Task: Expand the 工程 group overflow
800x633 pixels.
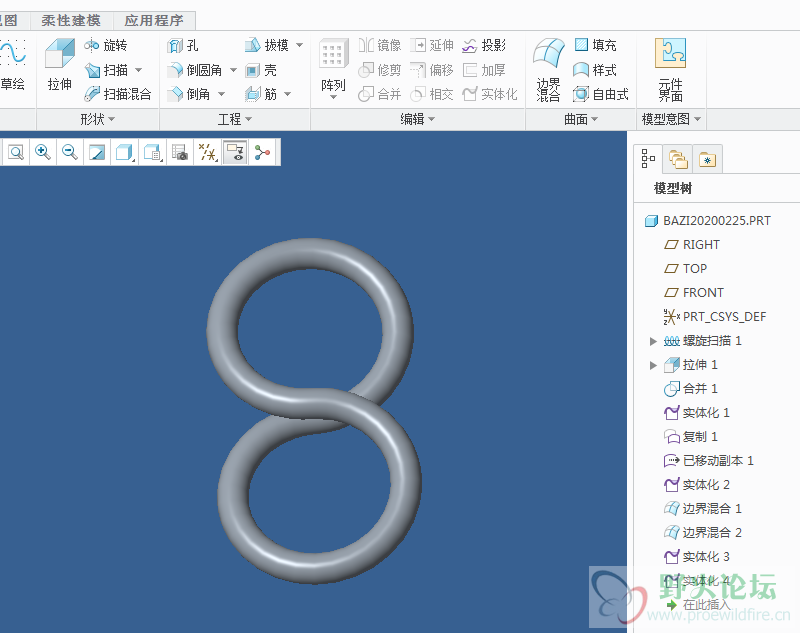Action: click(235, 119)
